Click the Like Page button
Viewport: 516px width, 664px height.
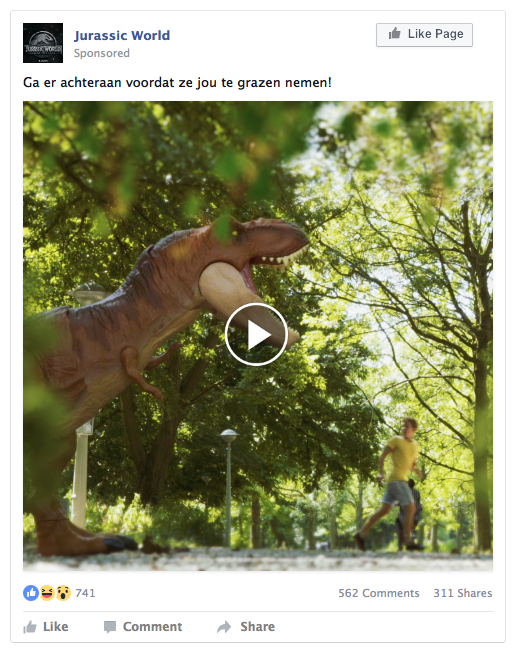(x=424, y=35)
